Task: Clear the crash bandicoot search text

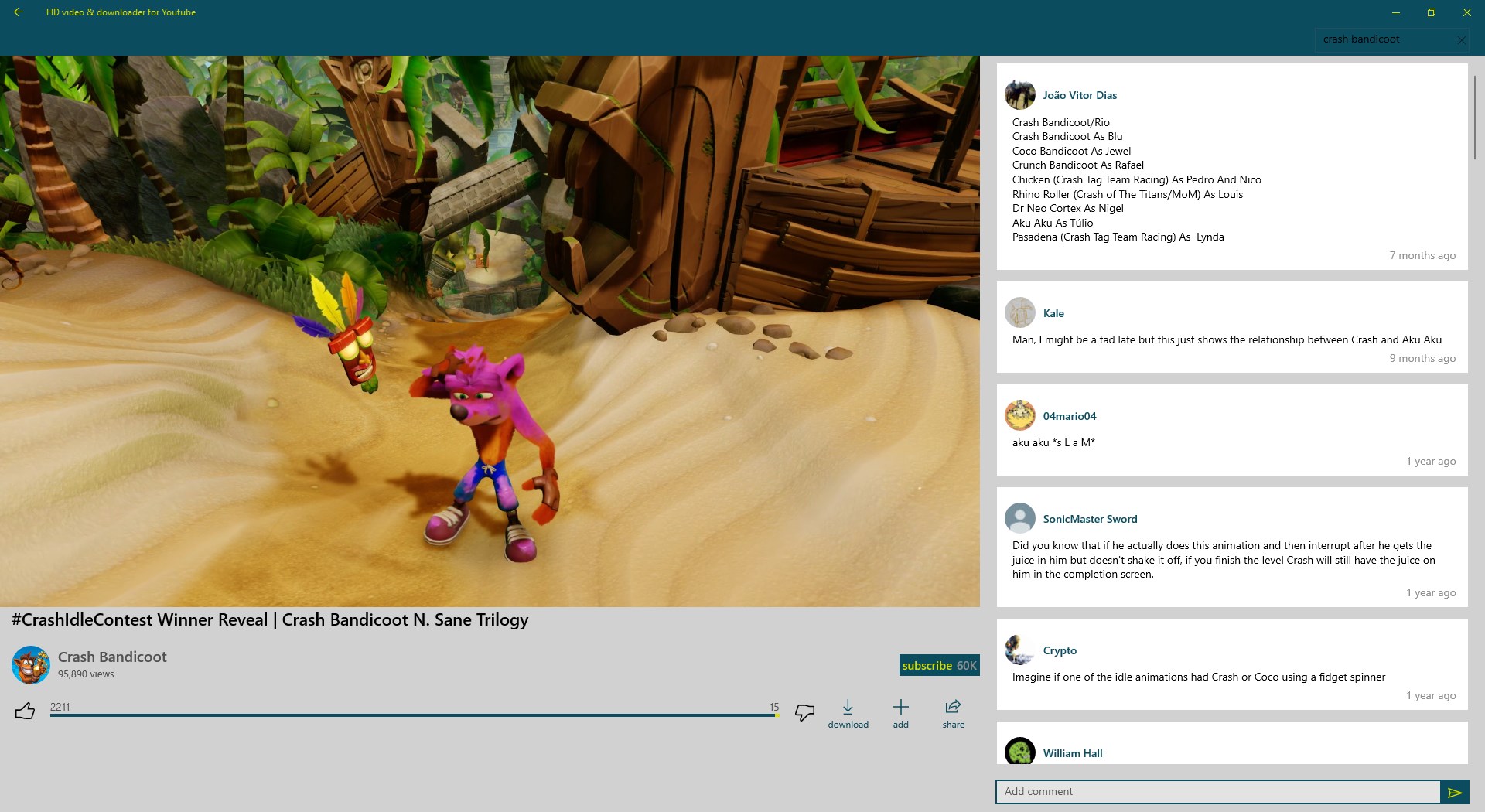Action: coord(1462,39)
